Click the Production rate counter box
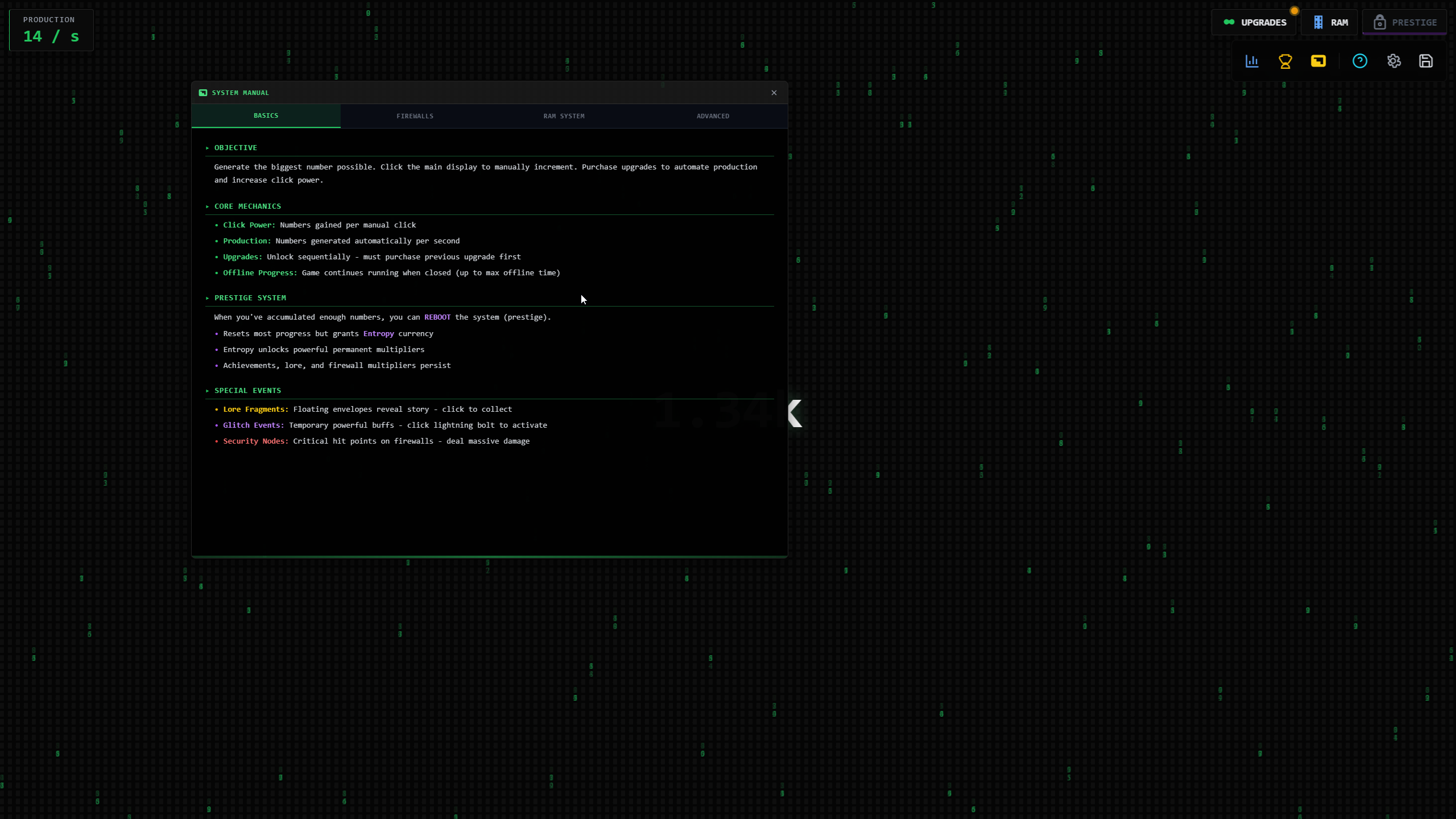Screen dimensions: 1456x819 [51, 30]
